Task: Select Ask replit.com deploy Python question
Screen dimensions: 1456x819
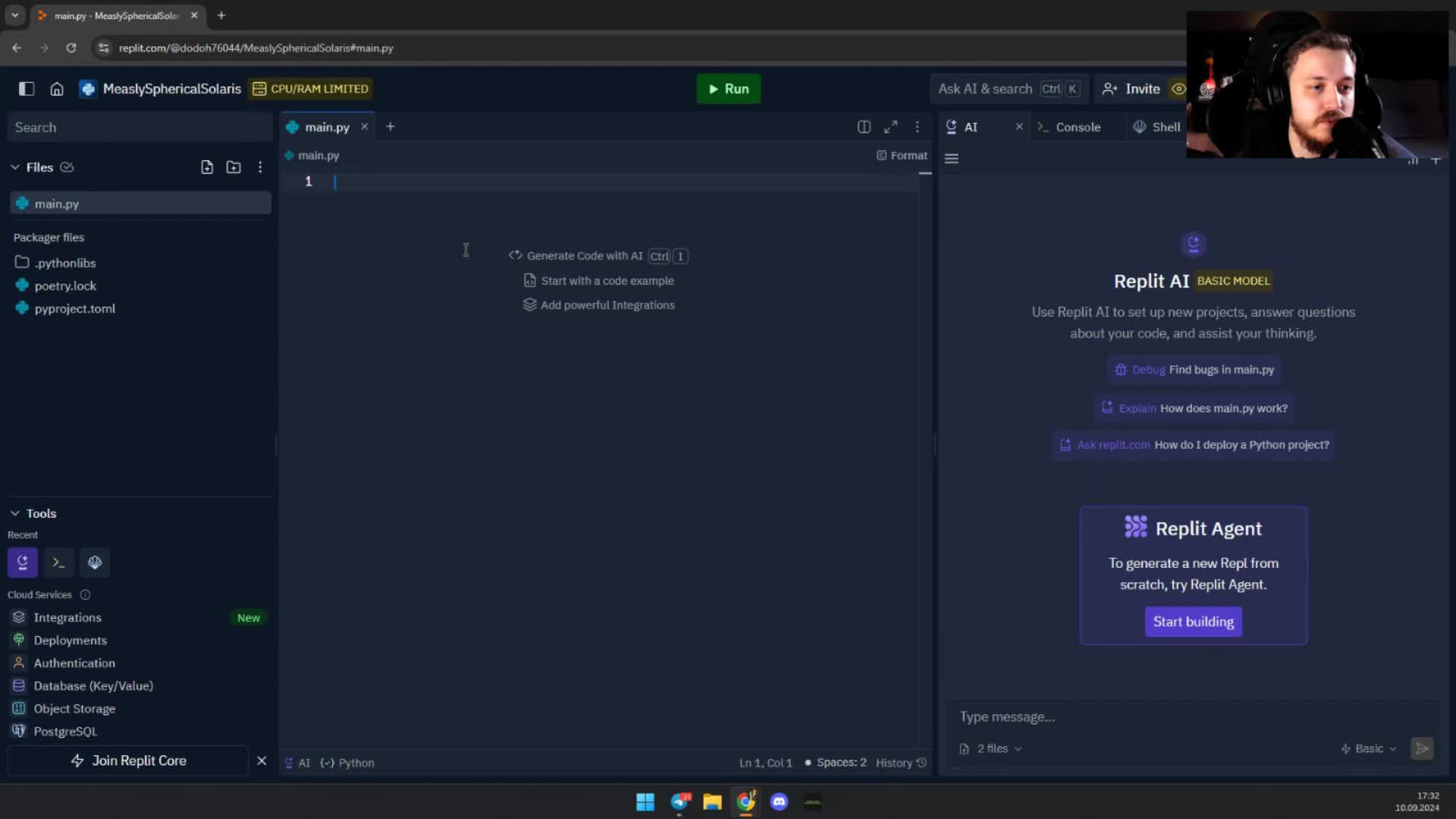Action: pos(1194,445)
